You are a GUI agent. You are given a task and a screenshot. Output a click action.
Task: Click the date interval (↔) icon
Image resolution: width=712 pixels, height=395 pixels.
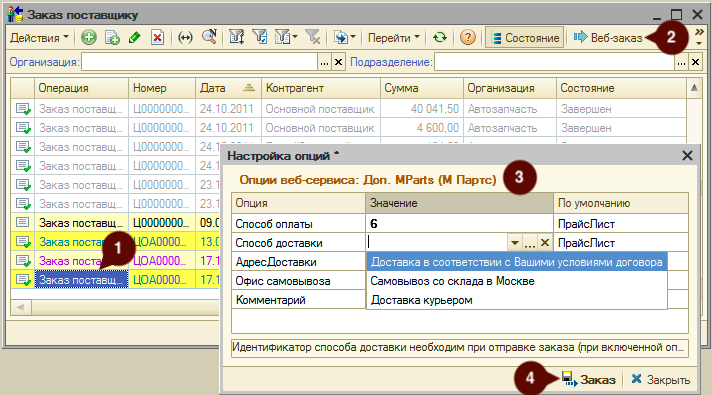point(185,38)
